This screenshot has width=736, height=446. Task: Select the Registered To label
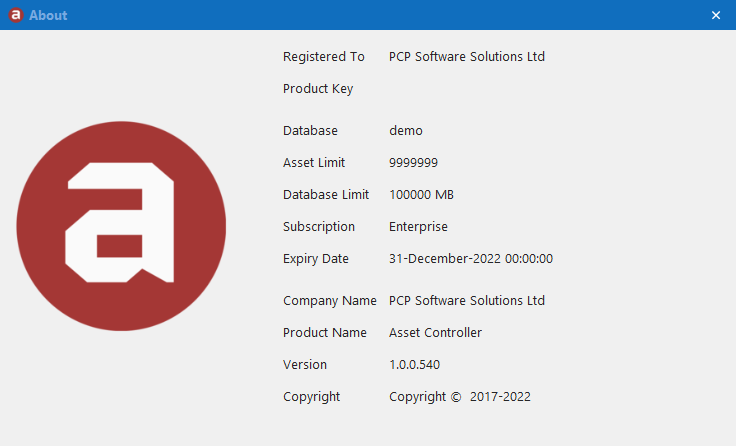pos(323,57)
